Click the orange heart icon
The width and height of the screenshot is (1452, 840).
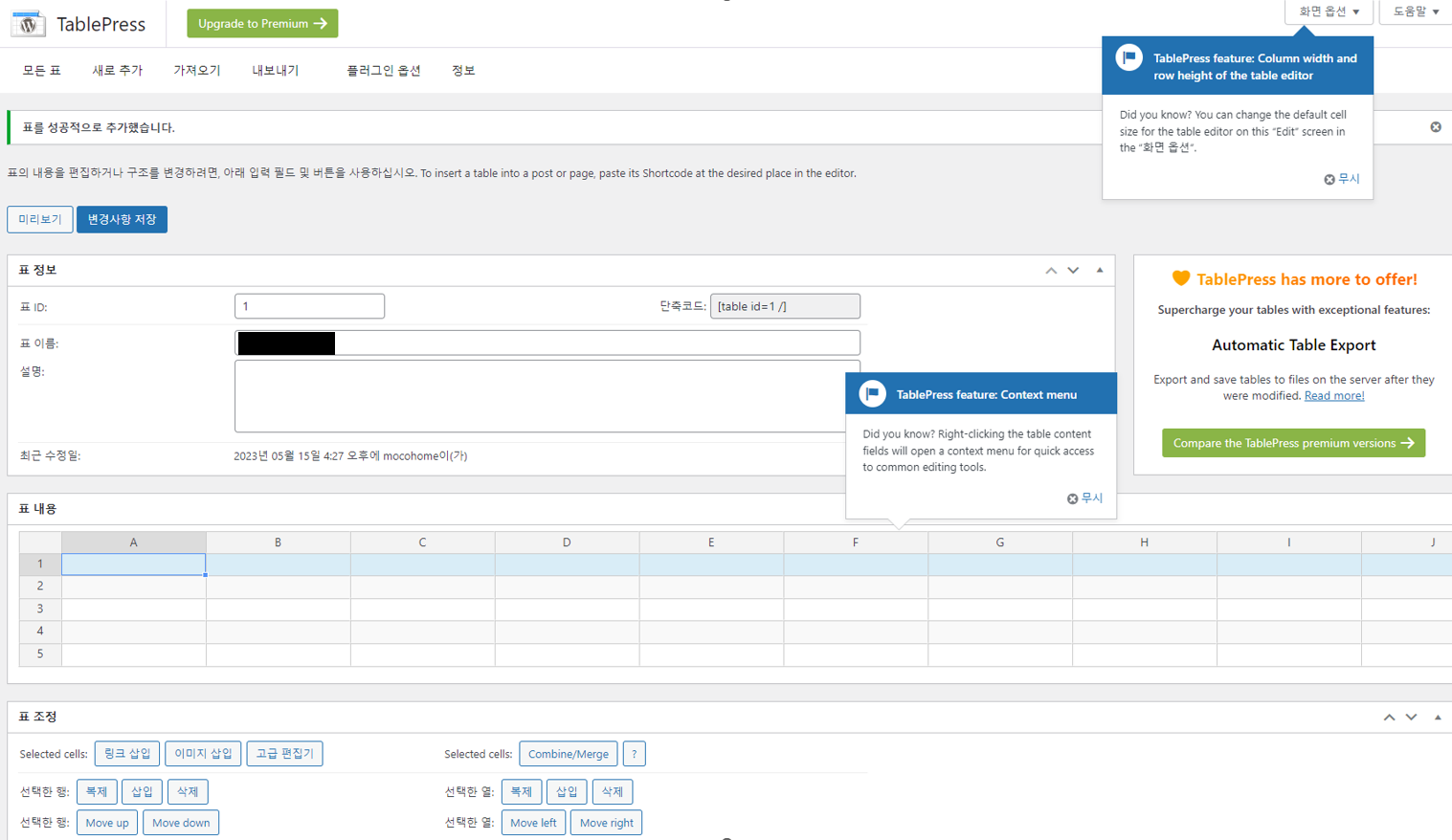tap(1181, 278)
